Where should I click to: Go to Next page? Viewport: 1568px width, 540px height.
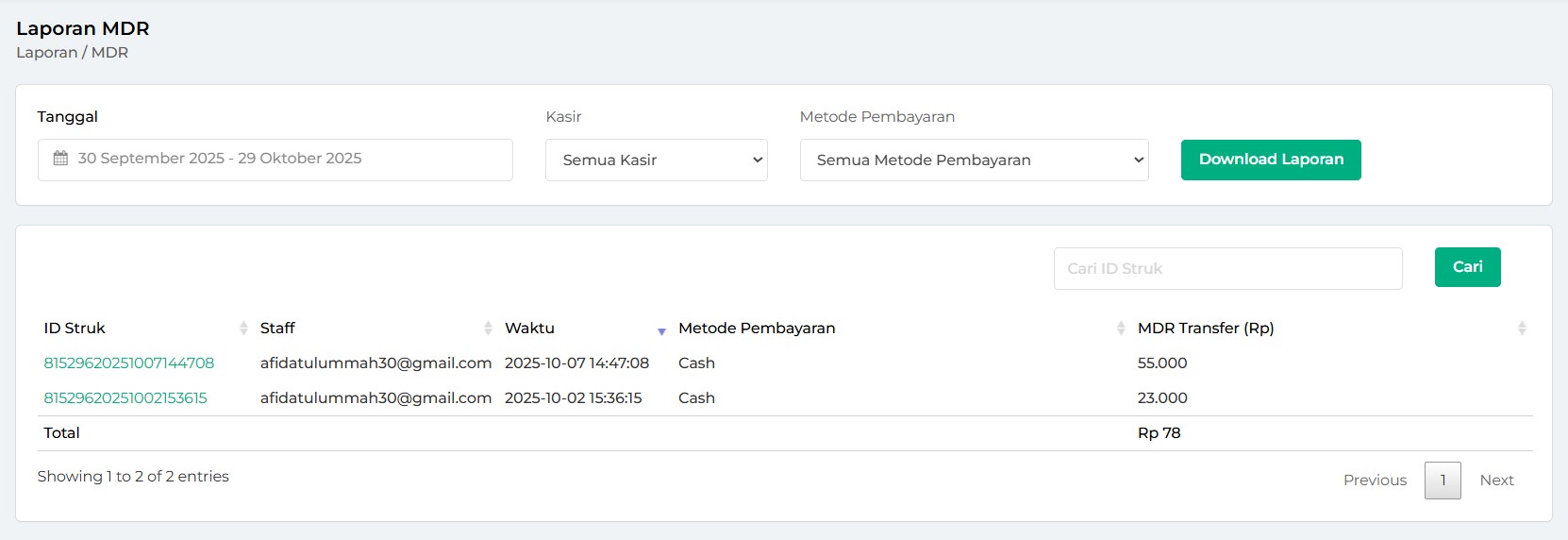[x=1496, y=481]
